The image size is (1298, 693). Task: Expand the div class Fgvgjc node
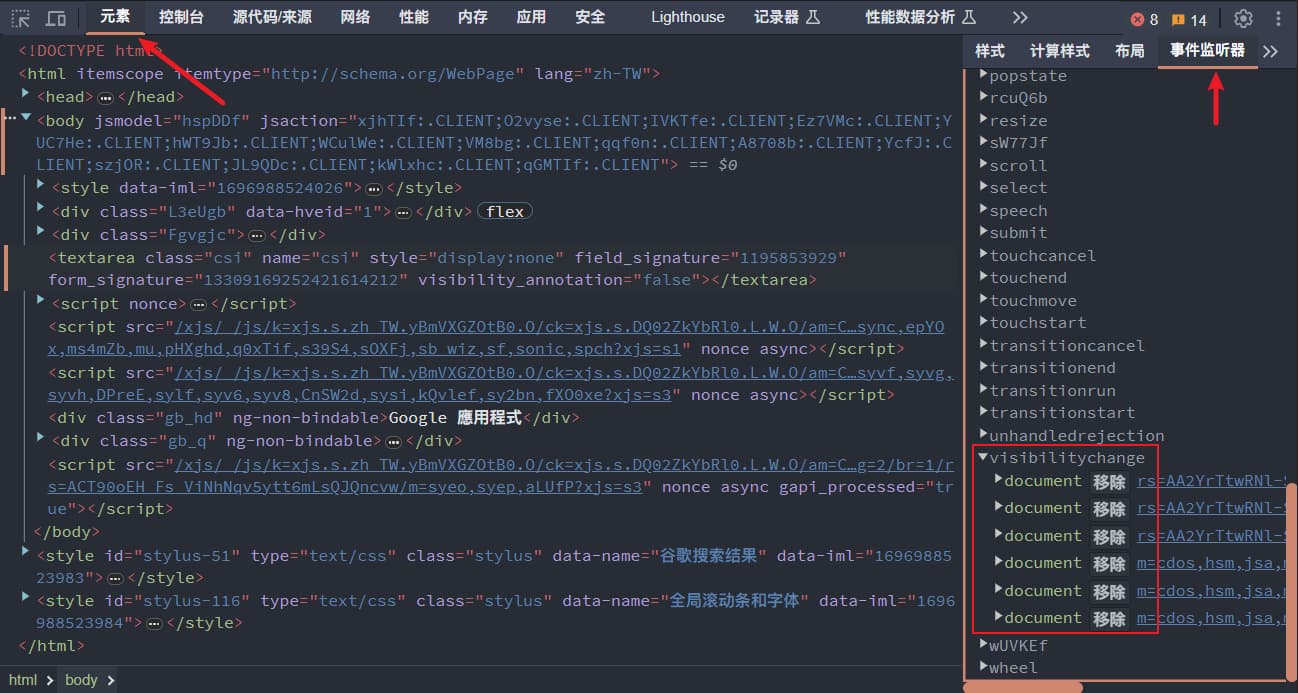point(41,234)
